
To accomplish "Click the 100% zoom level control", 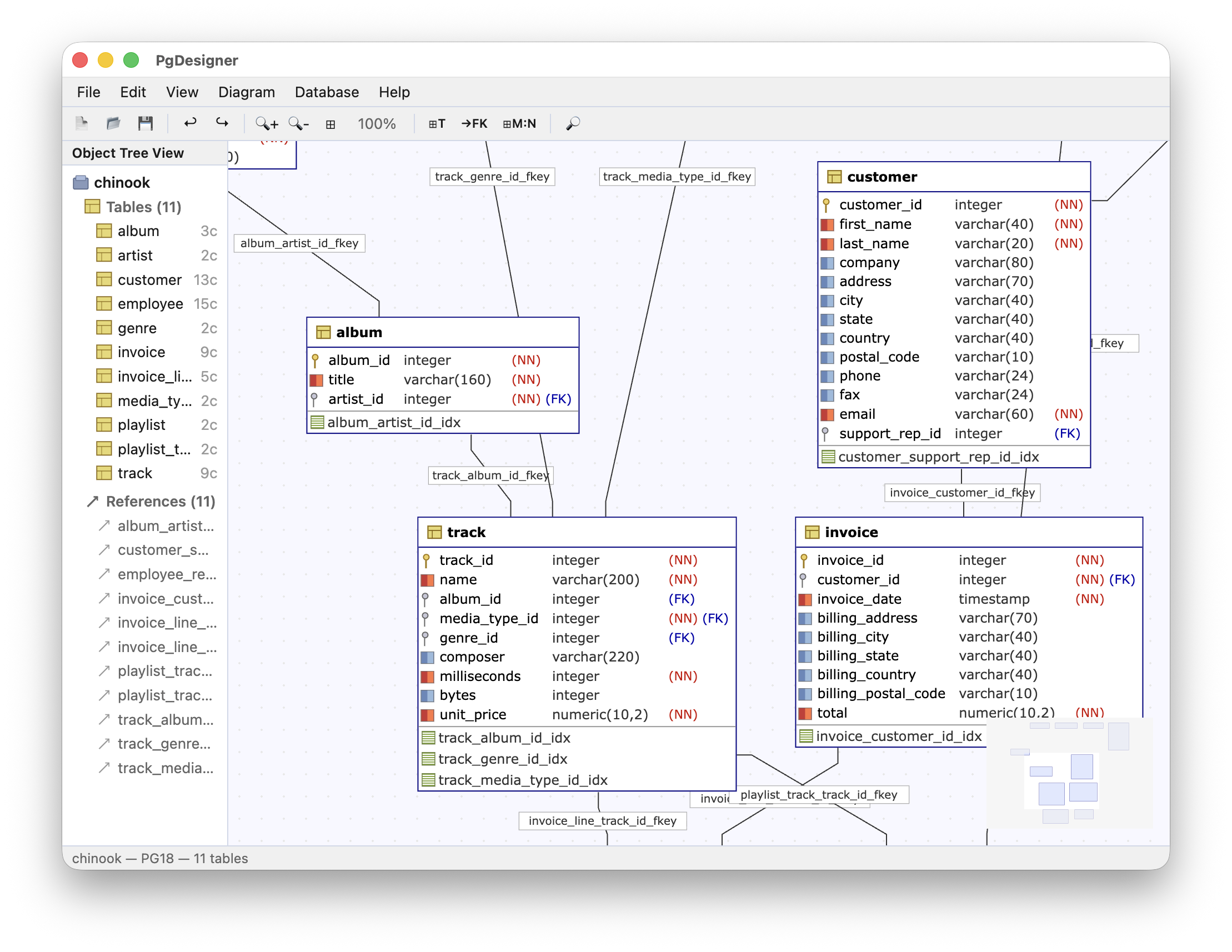I will point(377,123).
